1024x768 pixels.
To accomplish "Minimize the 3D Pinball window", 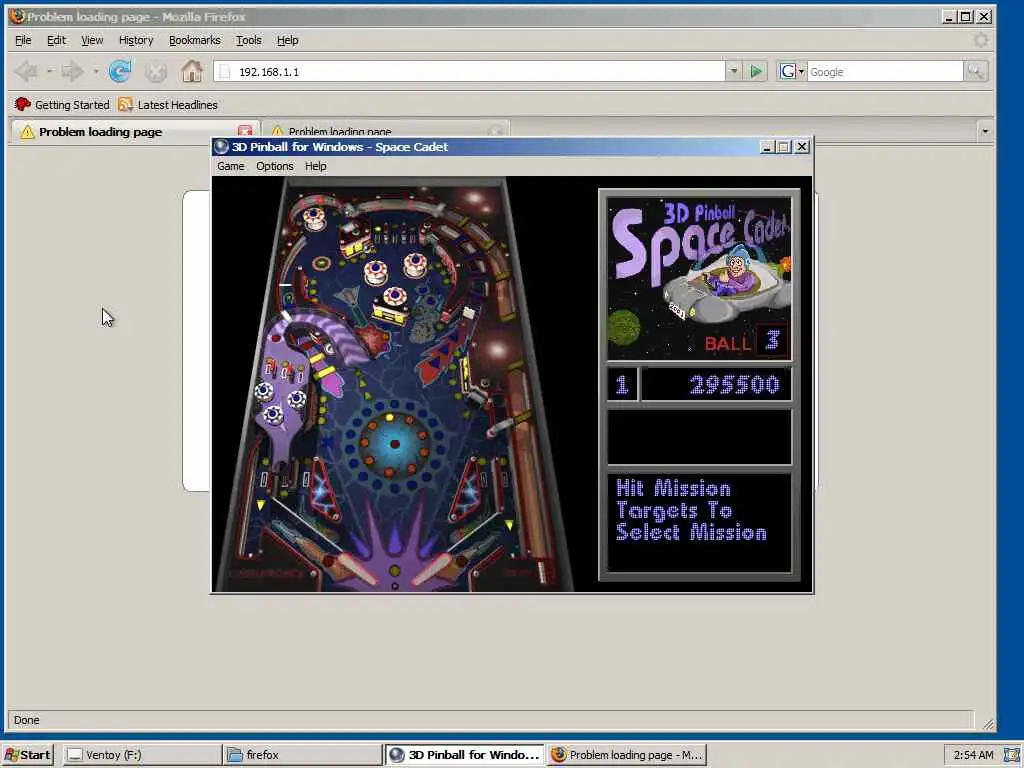I will point(767,147).
